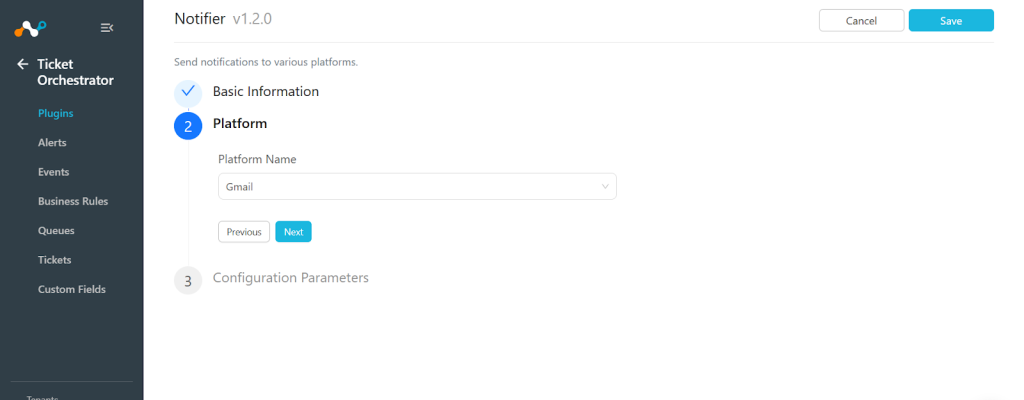Viewport: 1024px width, 400px height.
Task: Open Alerts in the sidebar
Action: 52,142
